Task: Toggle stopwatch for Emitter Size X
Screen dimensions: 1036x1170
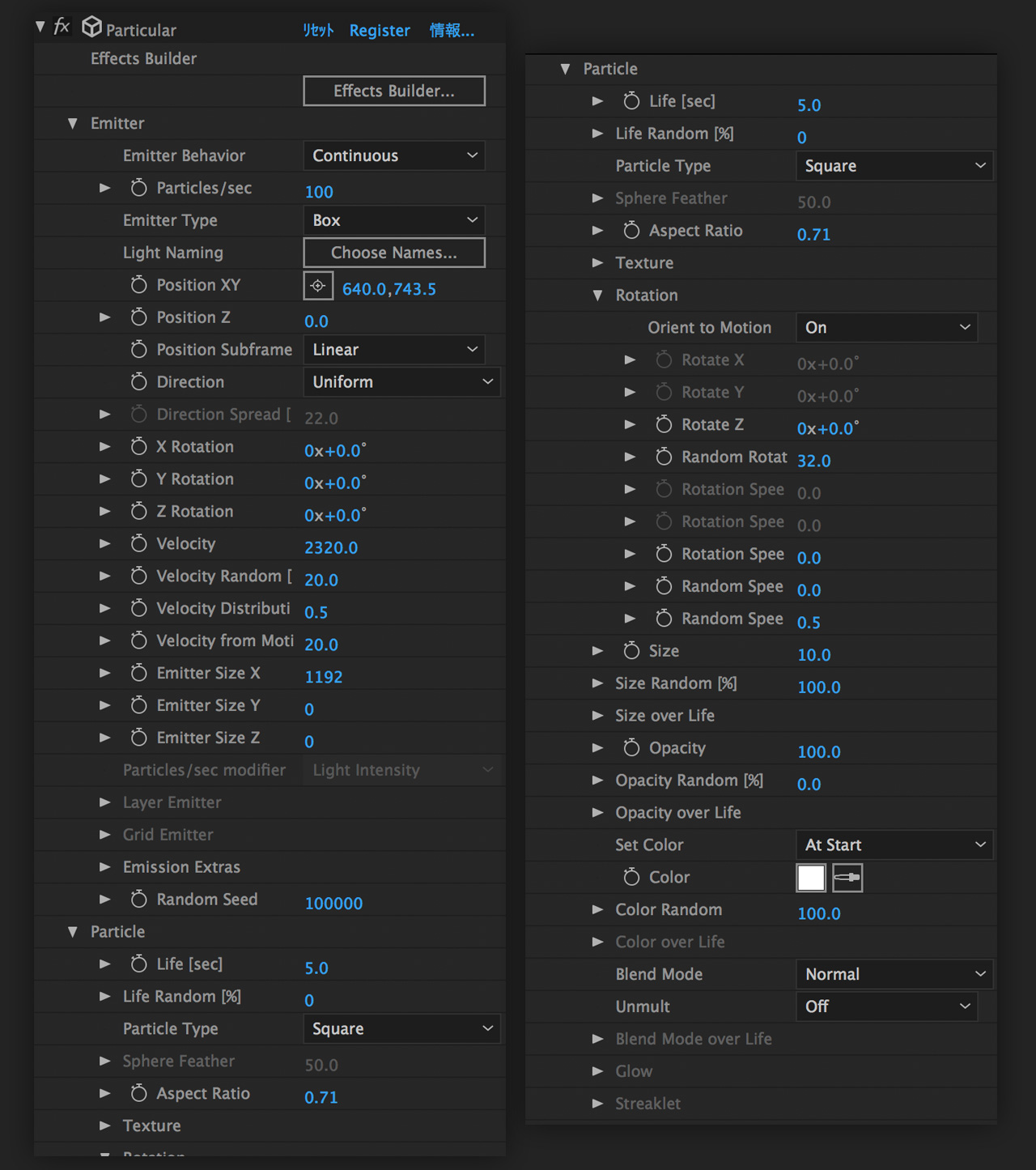Action: coord(138,673)
